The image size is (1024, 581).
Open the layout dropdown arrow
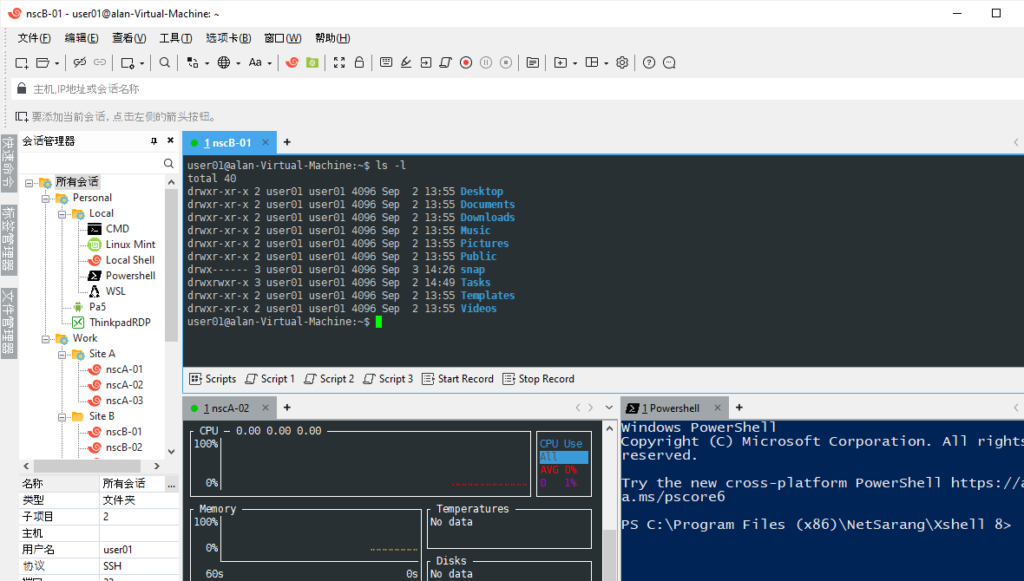click(605, 62)
